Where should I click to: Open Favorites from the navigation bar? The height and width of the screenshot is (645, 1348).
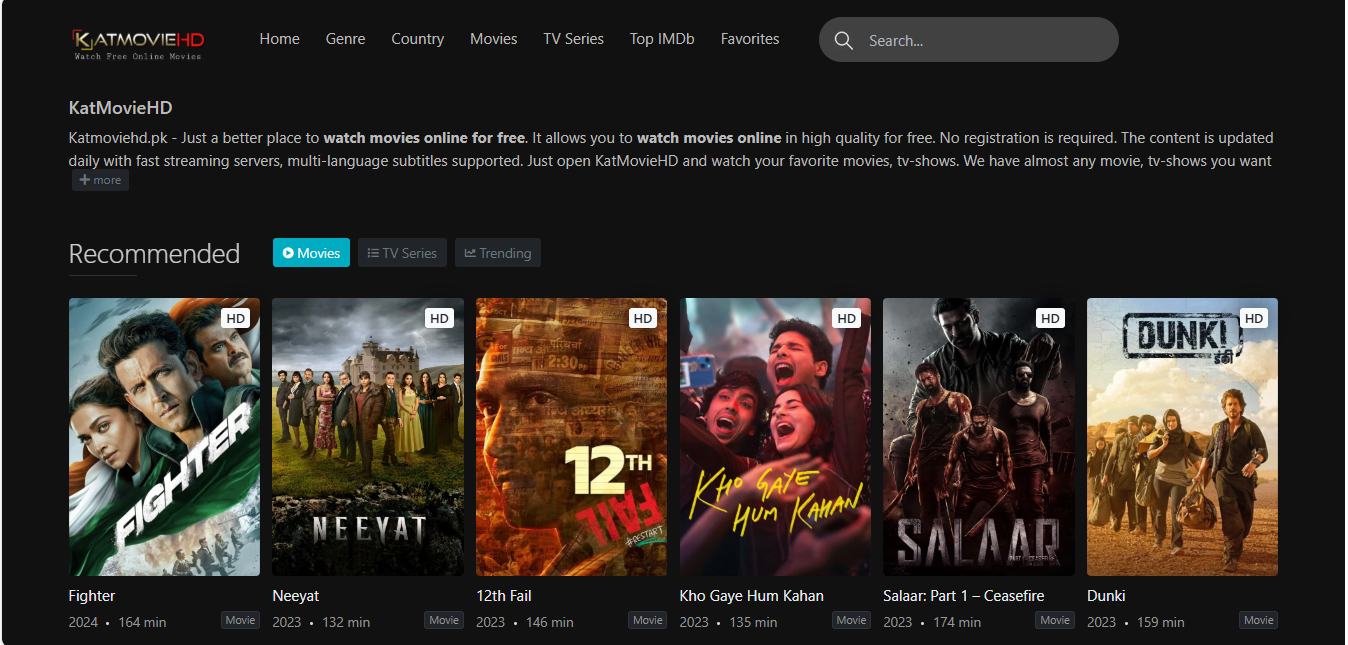749,39
